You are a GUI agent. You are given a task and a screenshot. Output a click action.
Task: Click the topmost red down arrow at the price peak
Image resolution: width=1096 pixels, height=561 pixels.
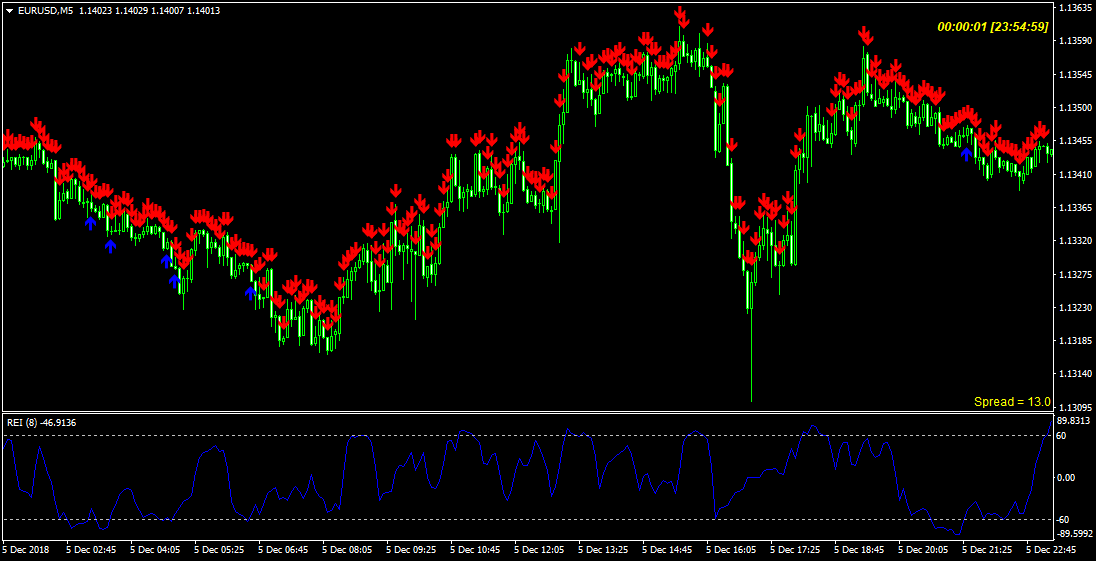point(680,14)
